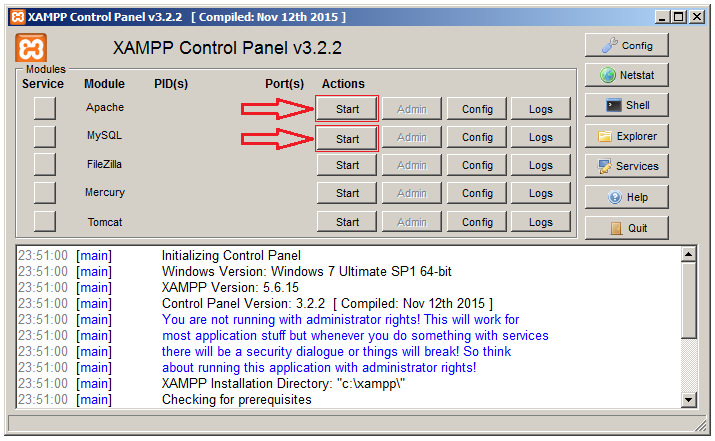Image resolution: width=715 pixels, height=441 pixels.
Task: Open Help button
Action: pyautogui.click(x=627, y=197)
